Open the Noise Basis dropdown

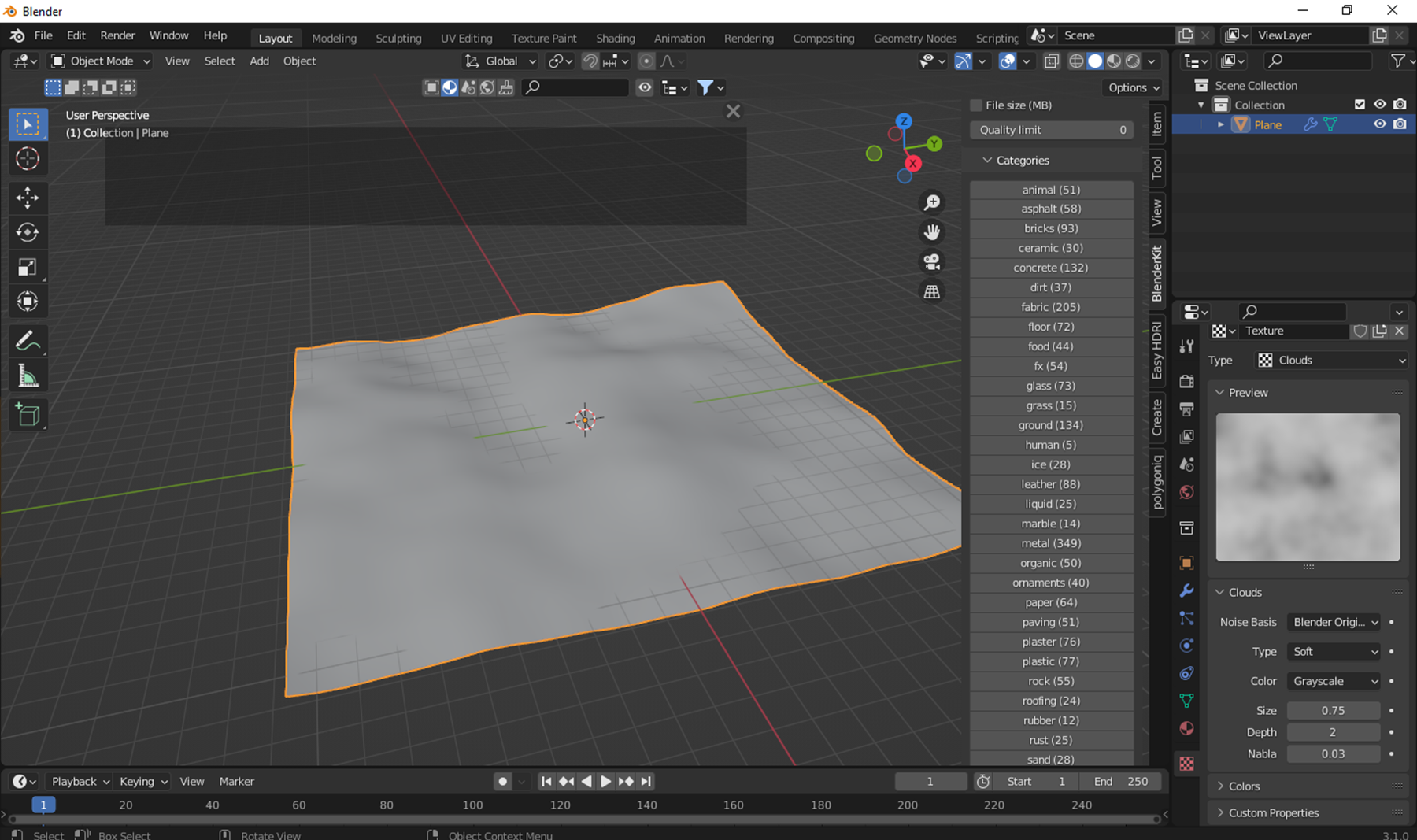point(1334,622)
